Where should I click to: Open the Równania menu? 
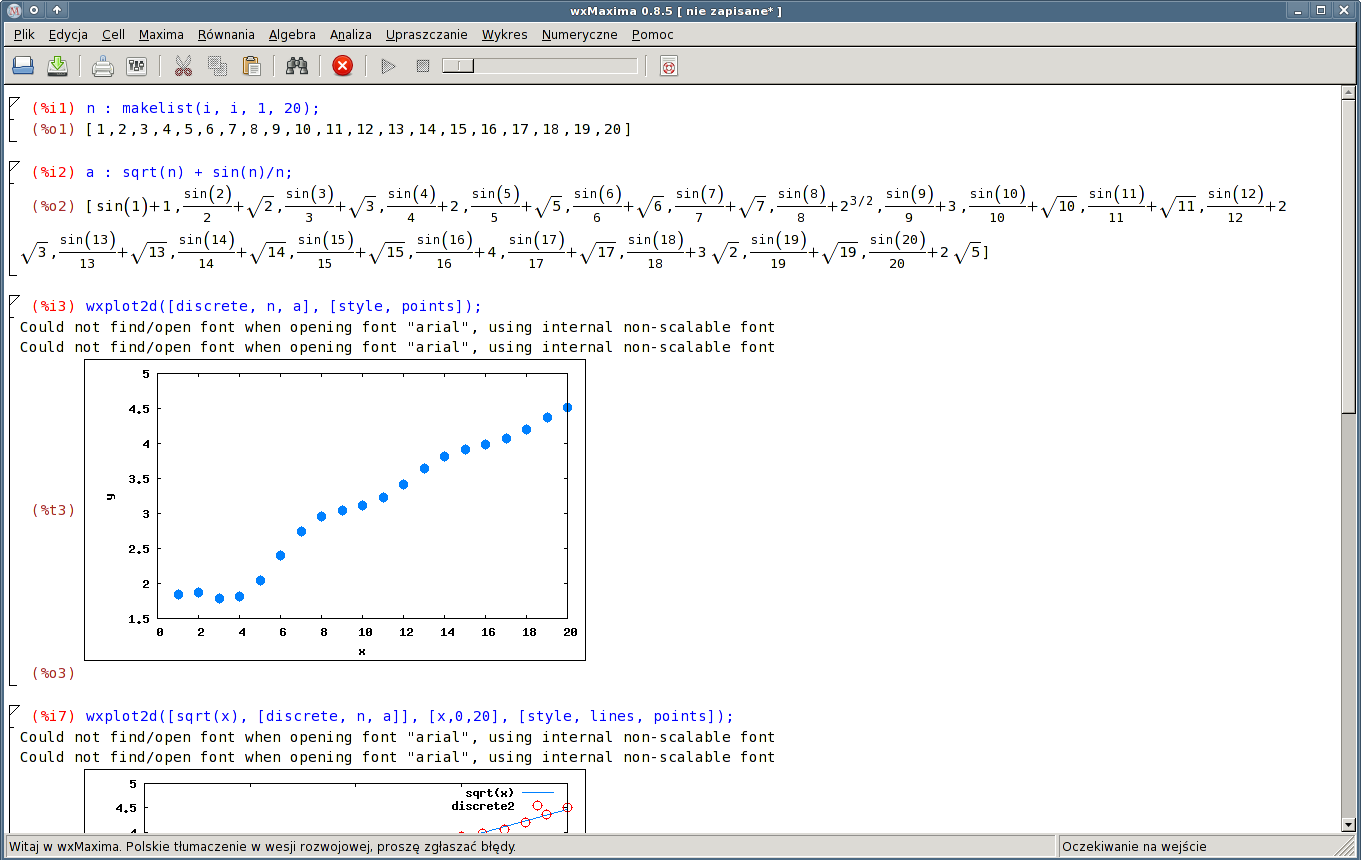click(226, 34)
